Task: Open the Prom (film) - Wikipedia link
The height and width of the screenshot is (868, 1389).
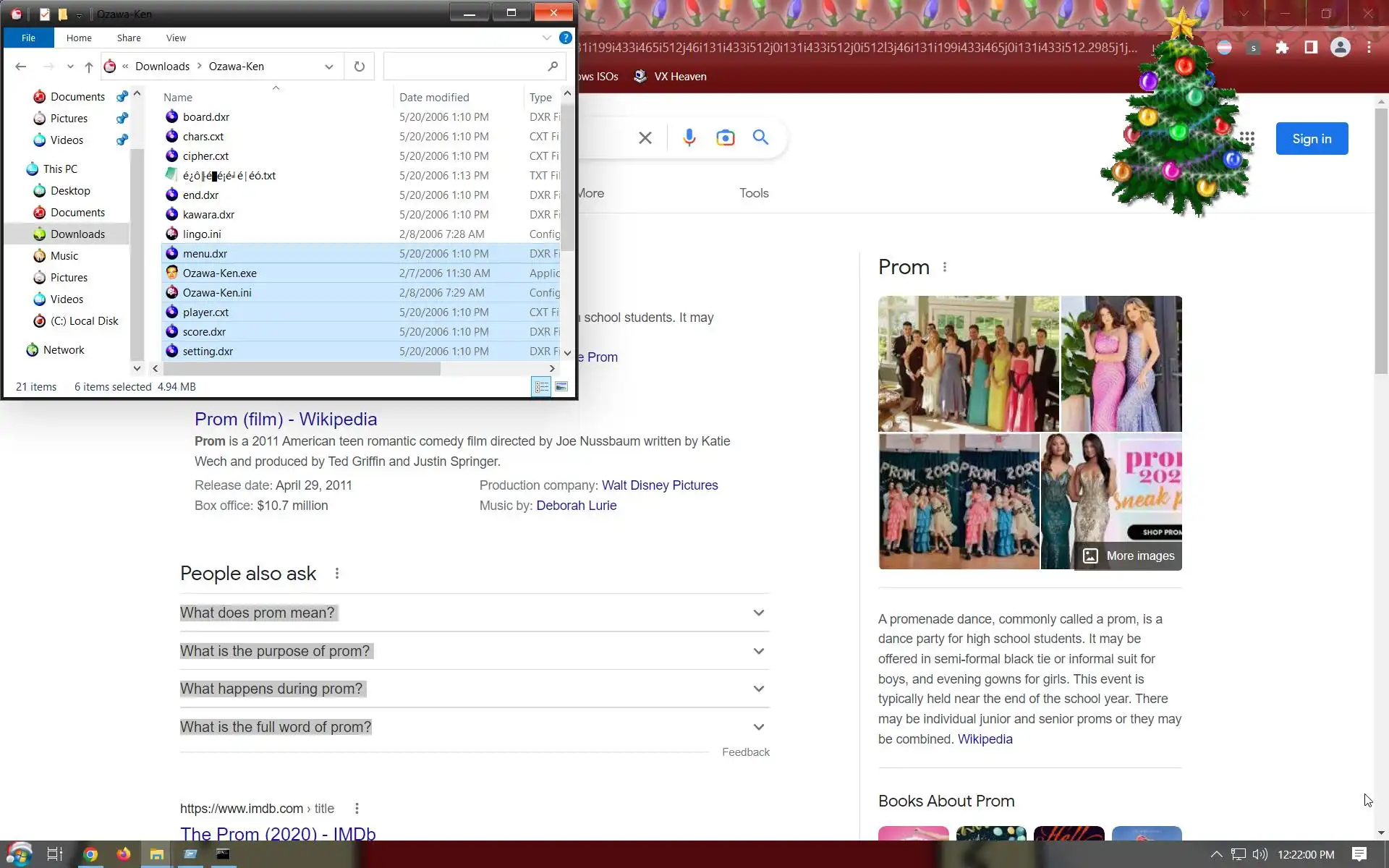Action: 286,420
